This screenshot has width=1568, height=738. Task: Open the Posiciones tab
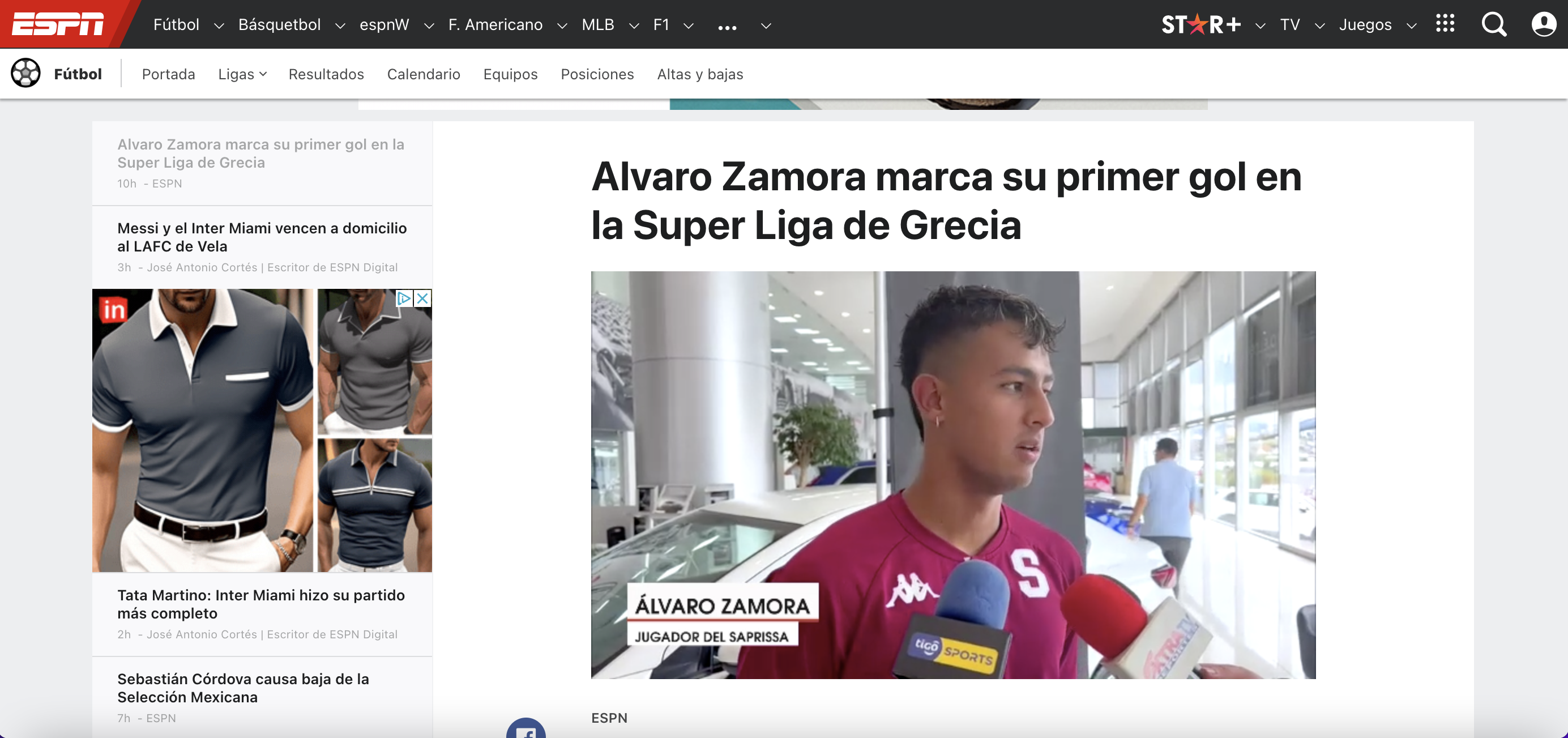597,74
